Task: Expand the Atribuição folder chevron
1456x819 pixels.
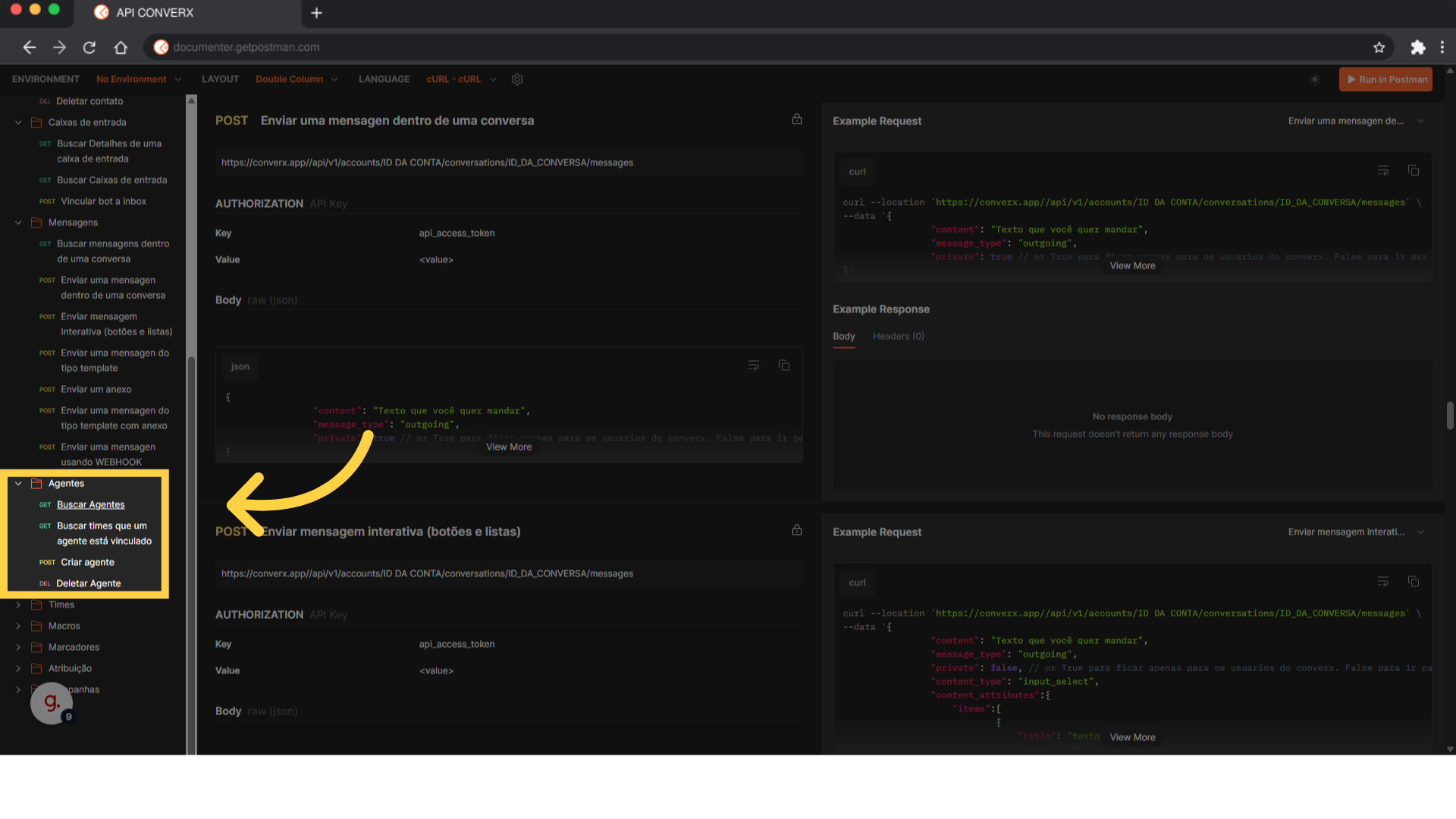Action: [18, 668]
